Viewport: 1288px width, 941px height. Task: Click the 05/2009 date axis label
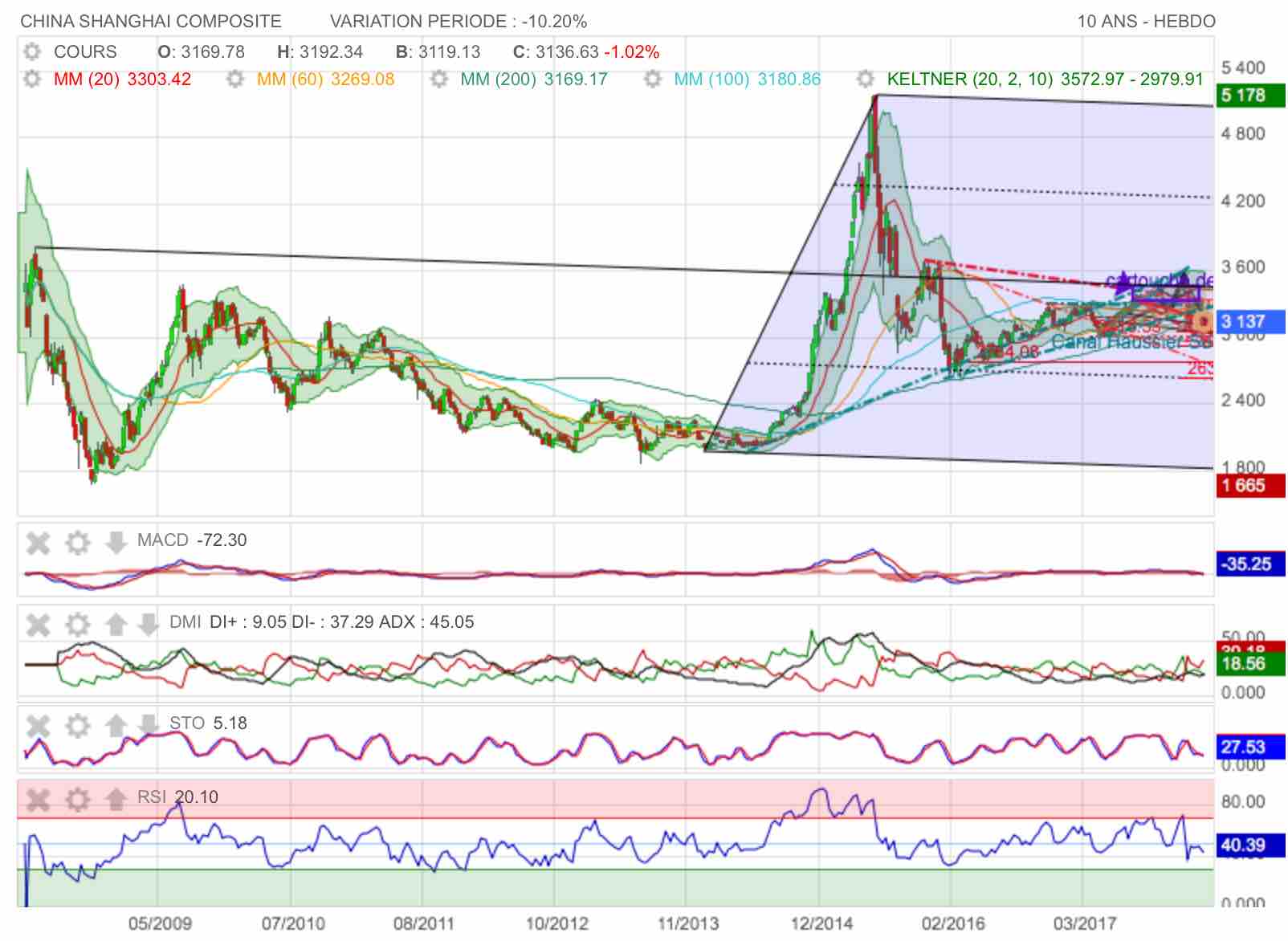point(161,923)
